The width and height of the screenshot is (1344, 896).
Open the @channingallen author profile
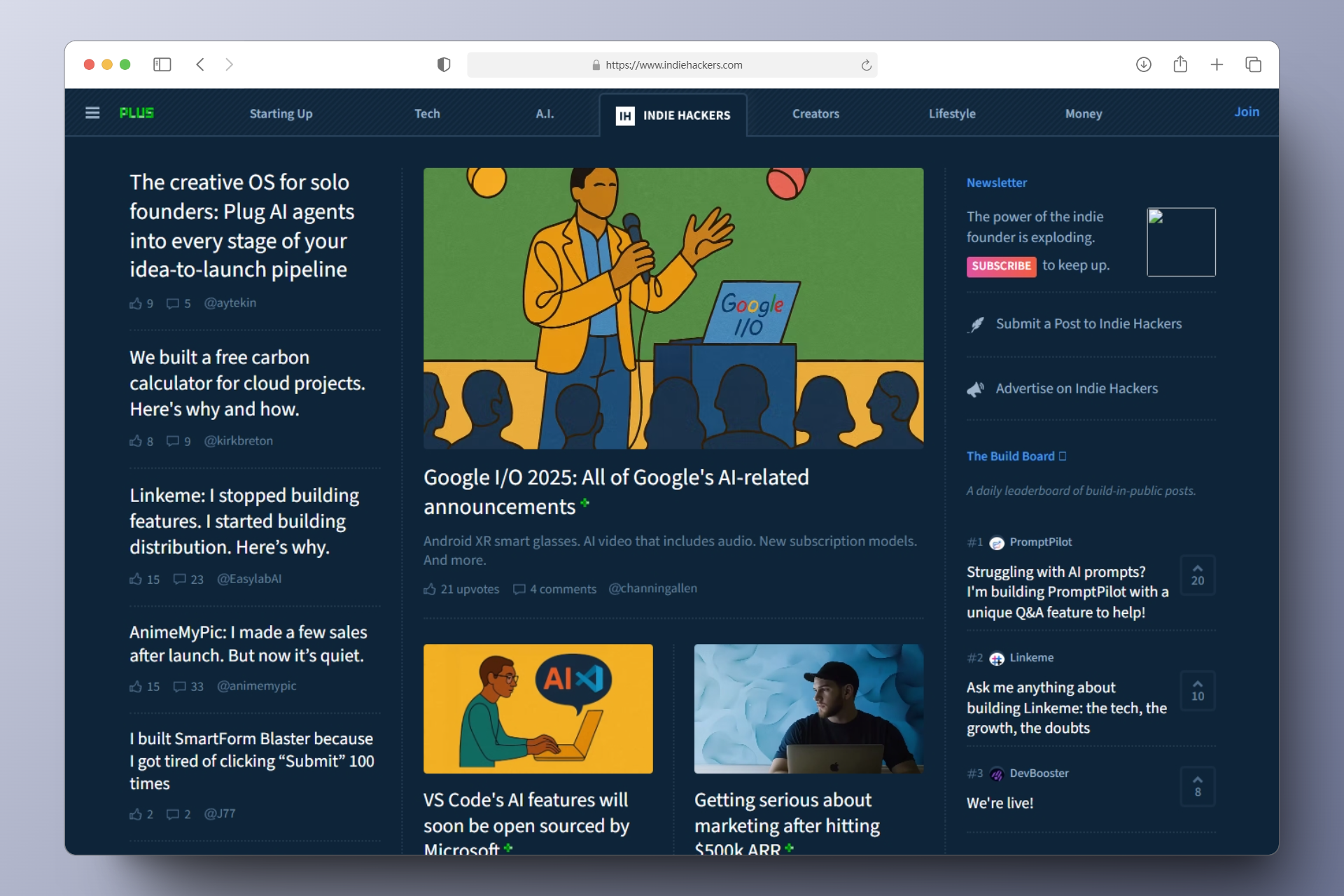(x=652, y=589)
